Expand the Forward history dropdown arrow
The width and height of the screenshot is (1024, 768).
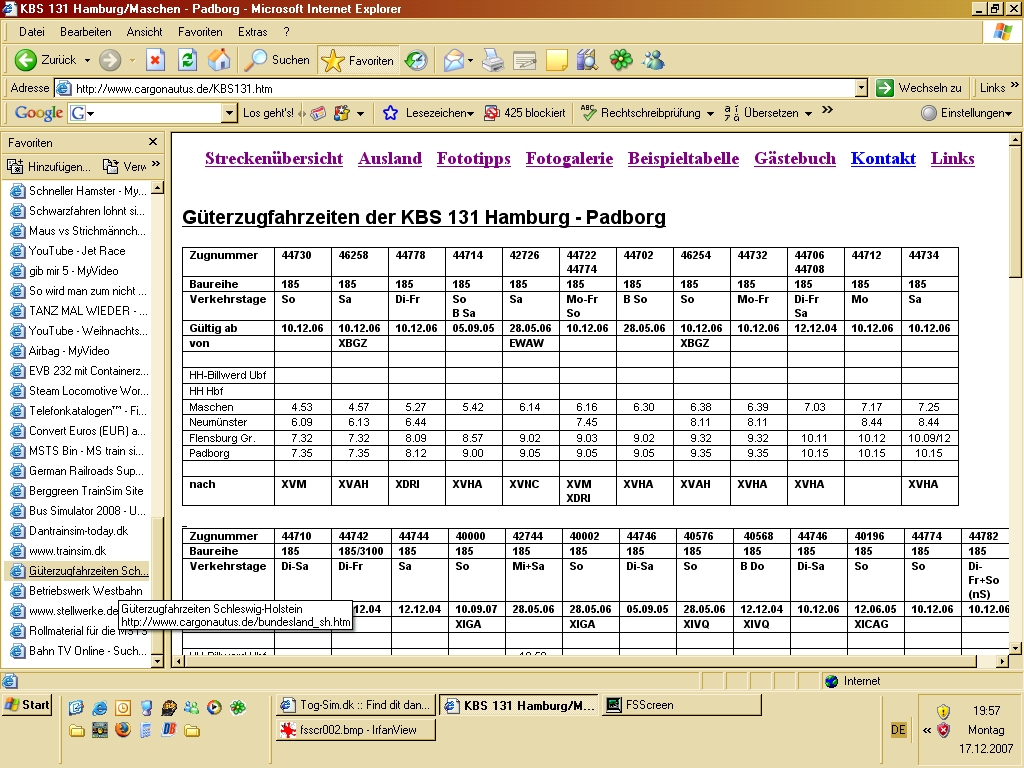(132, 60)
